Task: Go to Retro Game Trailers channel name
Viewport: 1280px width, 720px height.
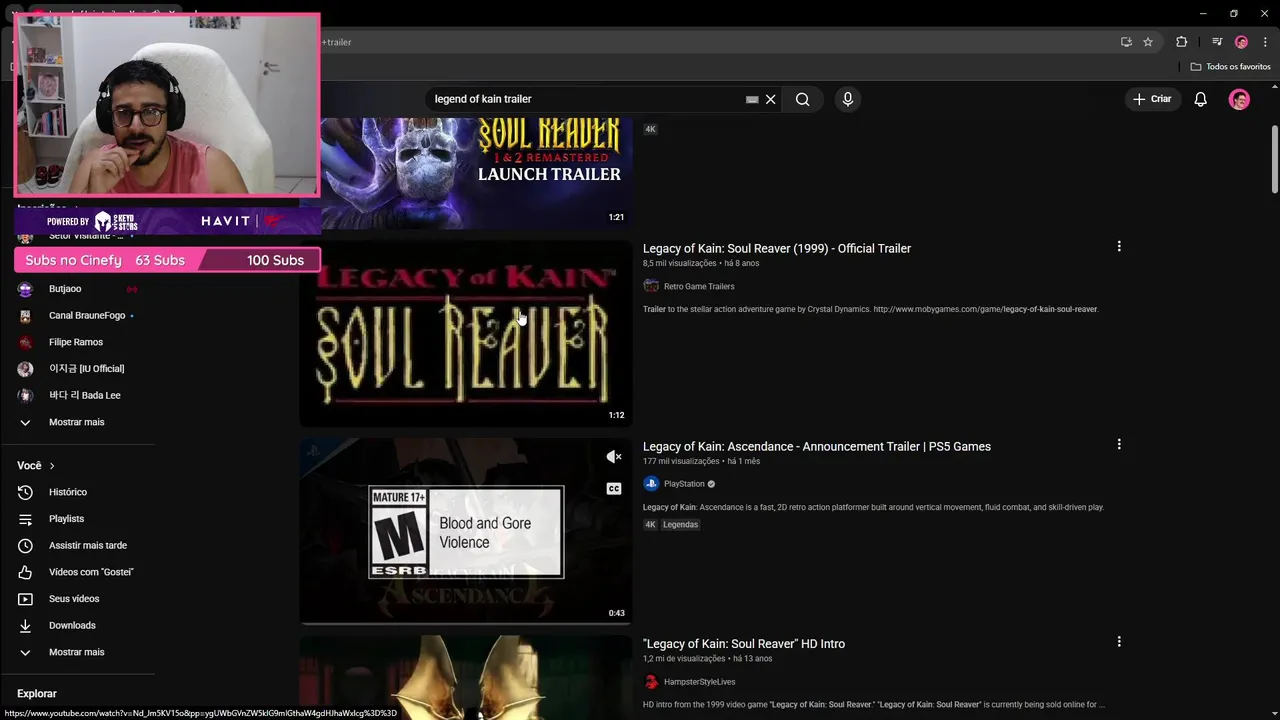Action: coord(699,286)
